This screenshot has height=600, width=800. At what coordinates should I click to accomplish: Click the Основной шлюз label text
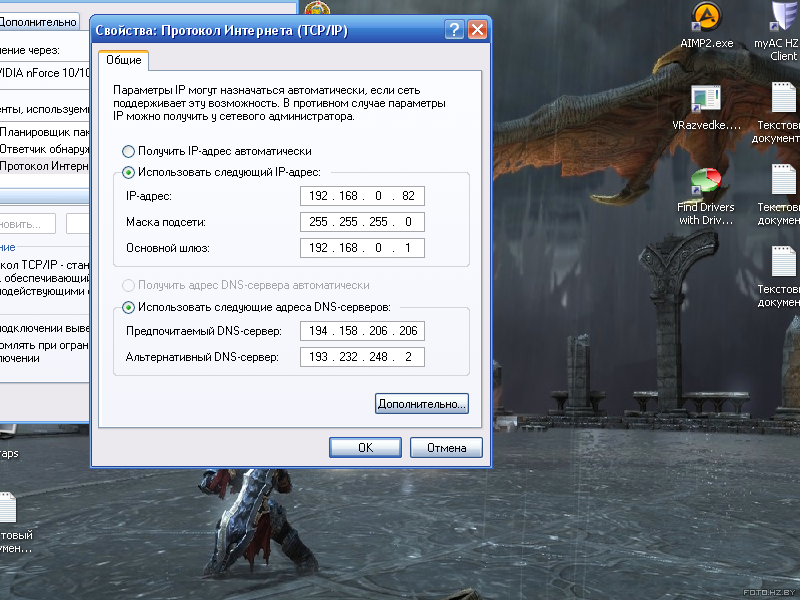(168, 248)
